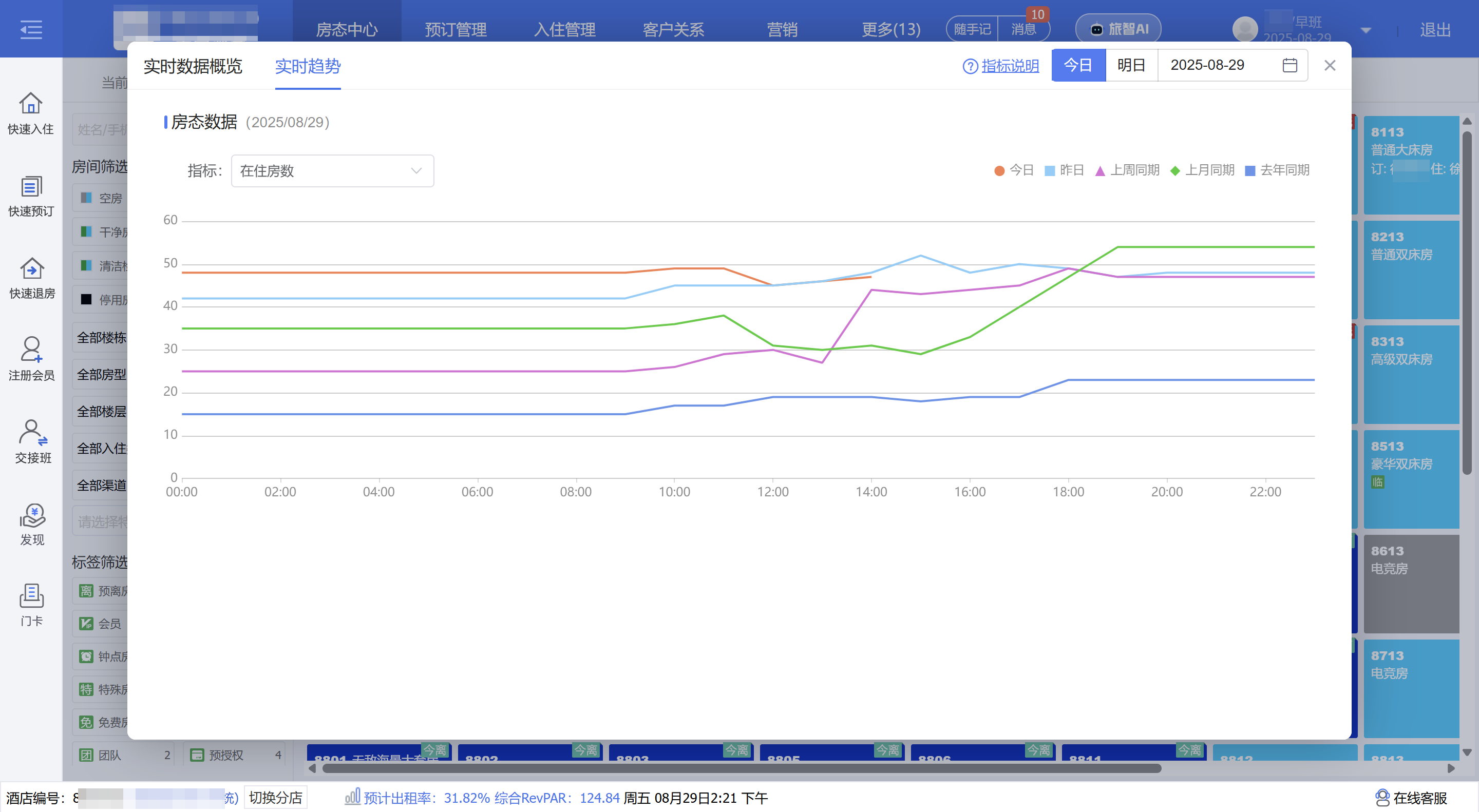Open 快速退房 quick checkout icon
Viewport: 1479px width, 812px height.
tap(31, 278)
